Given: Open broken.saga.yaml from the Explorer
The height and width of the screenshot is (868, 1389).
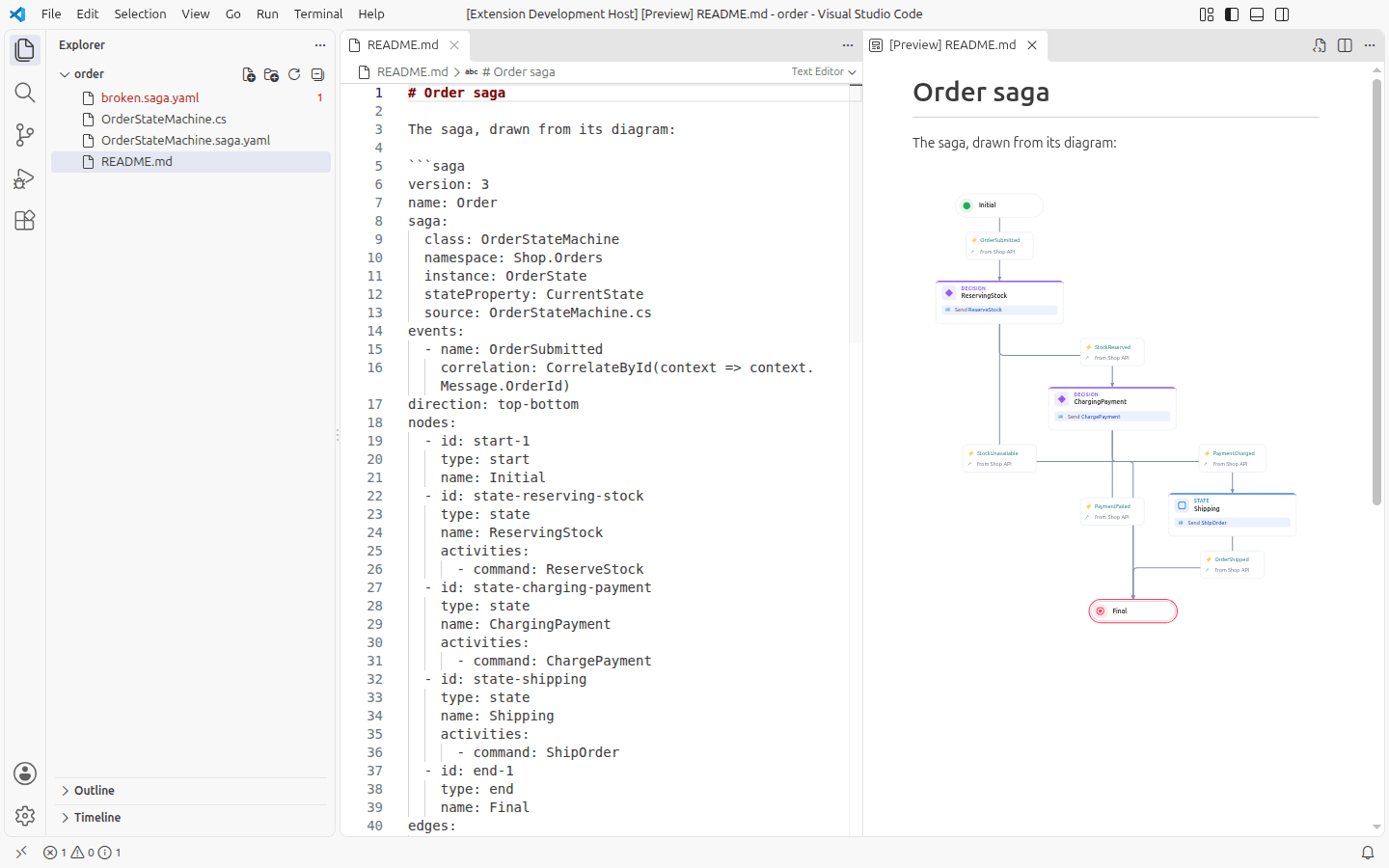Looking at the screenshot, I should point(191,98).
